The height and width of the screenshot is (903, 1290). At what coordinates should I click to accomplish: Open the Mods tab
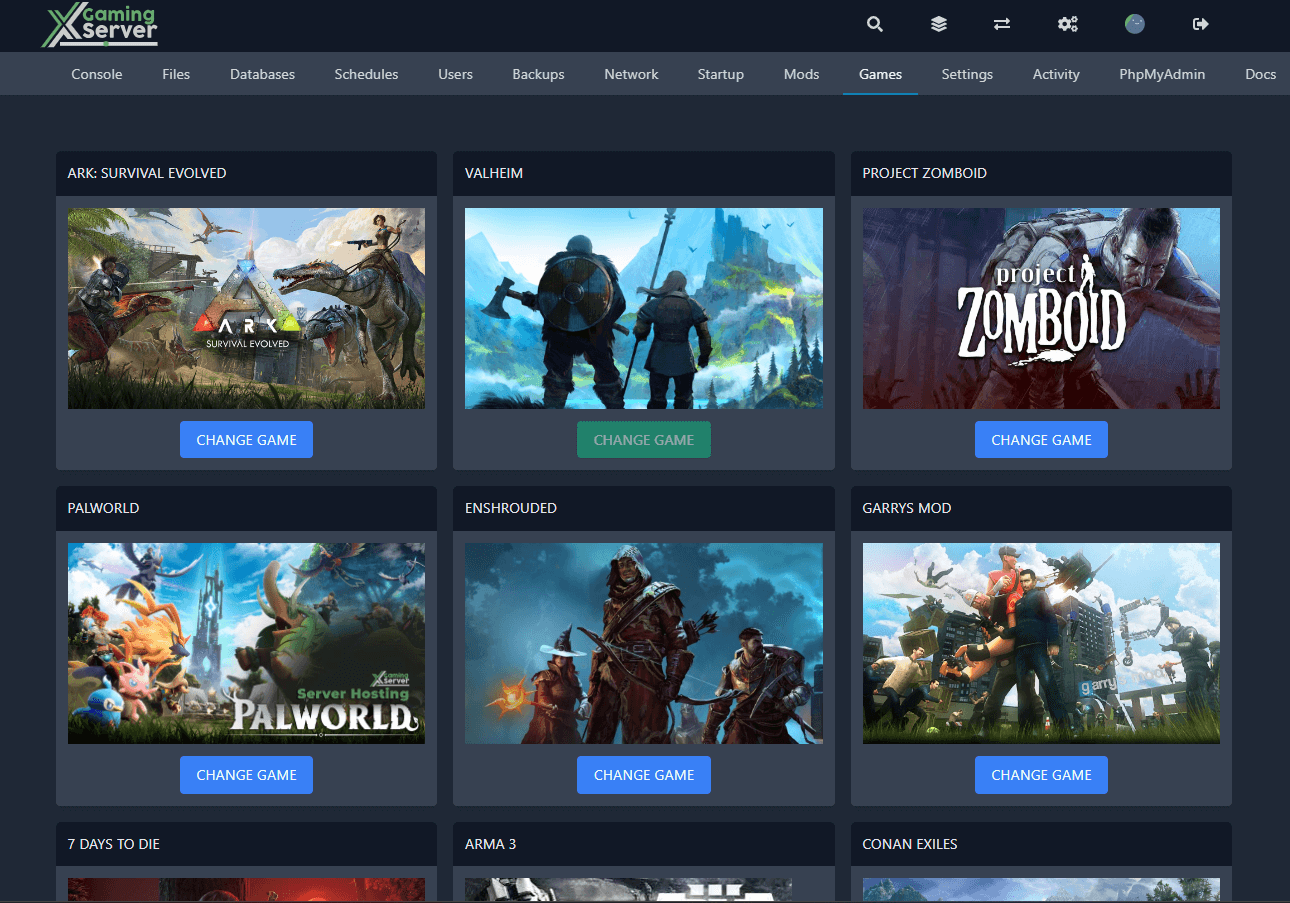click(x=801, y=74)
